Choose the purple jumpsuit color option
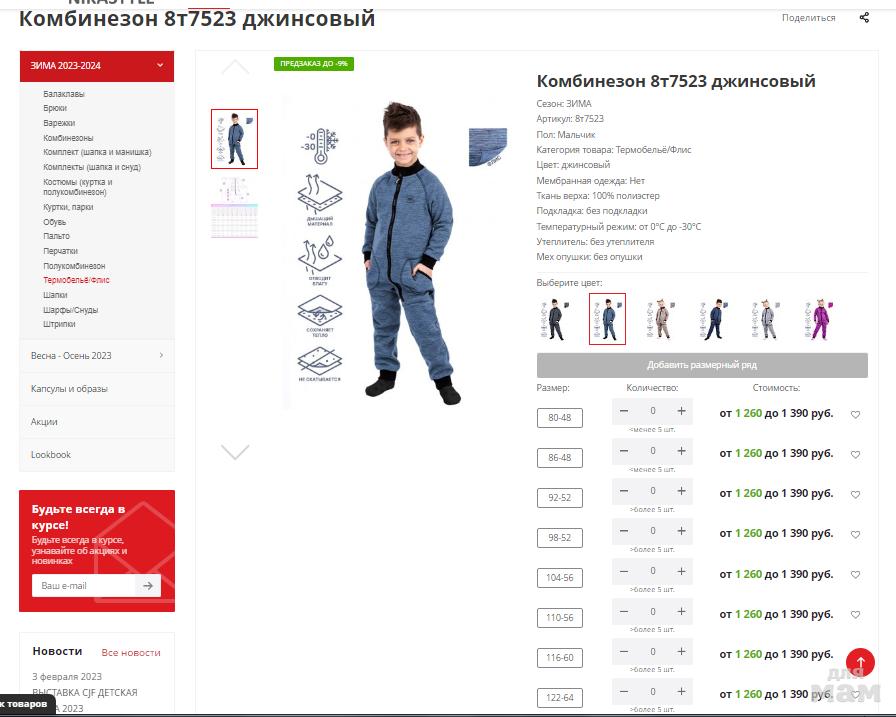 pos(819,319)
